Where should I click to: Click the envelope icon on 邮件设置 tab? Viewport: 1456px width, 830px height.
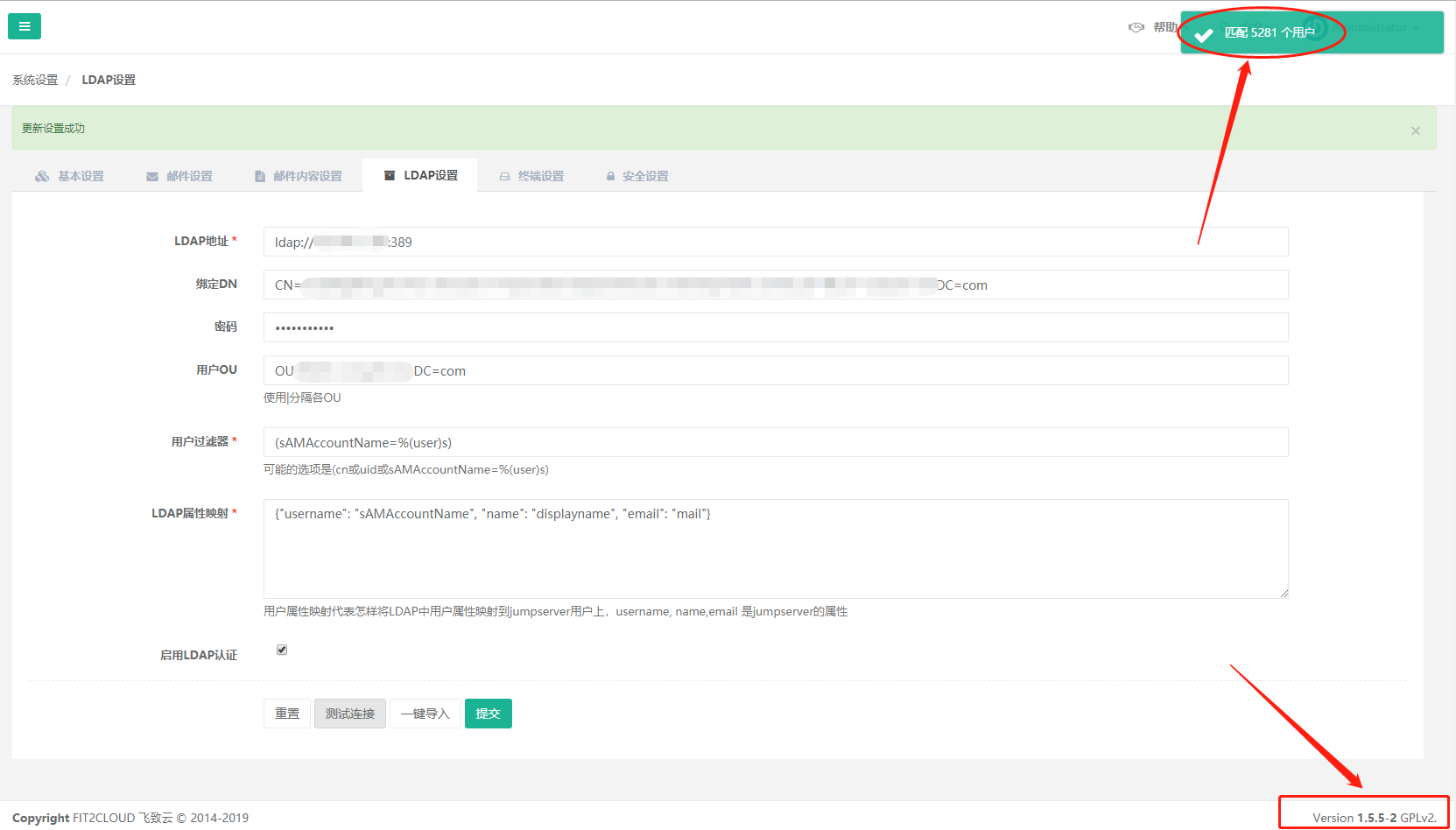(152, 177)
